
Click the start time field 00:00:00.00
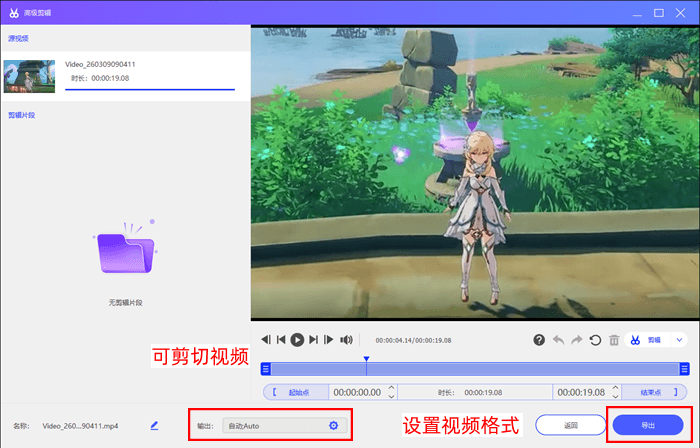[x=357, y=392]
